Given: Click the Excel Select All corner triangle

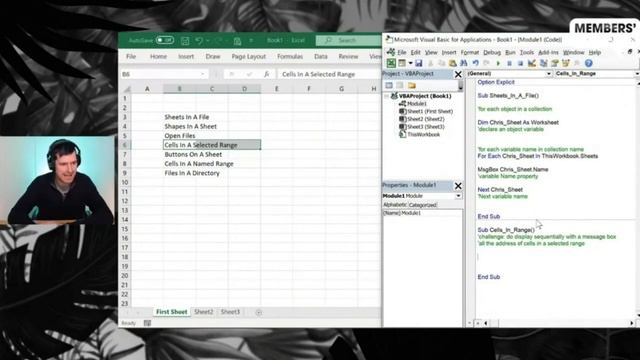Looking at the screenshot, I should point(127,89).
